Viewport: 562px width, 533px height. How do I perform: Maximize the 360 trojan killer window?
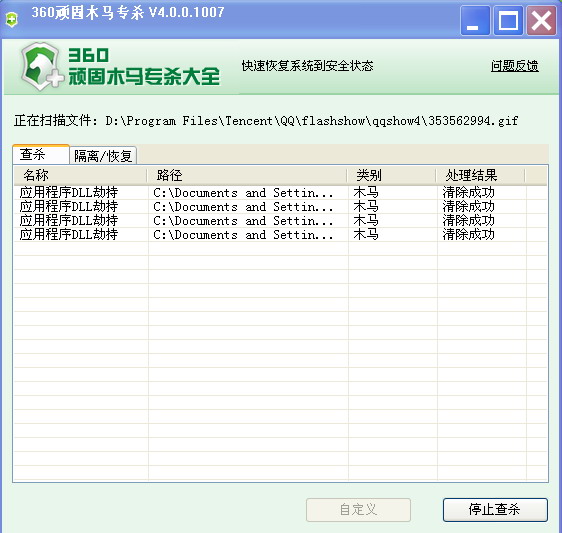[508, 20]
